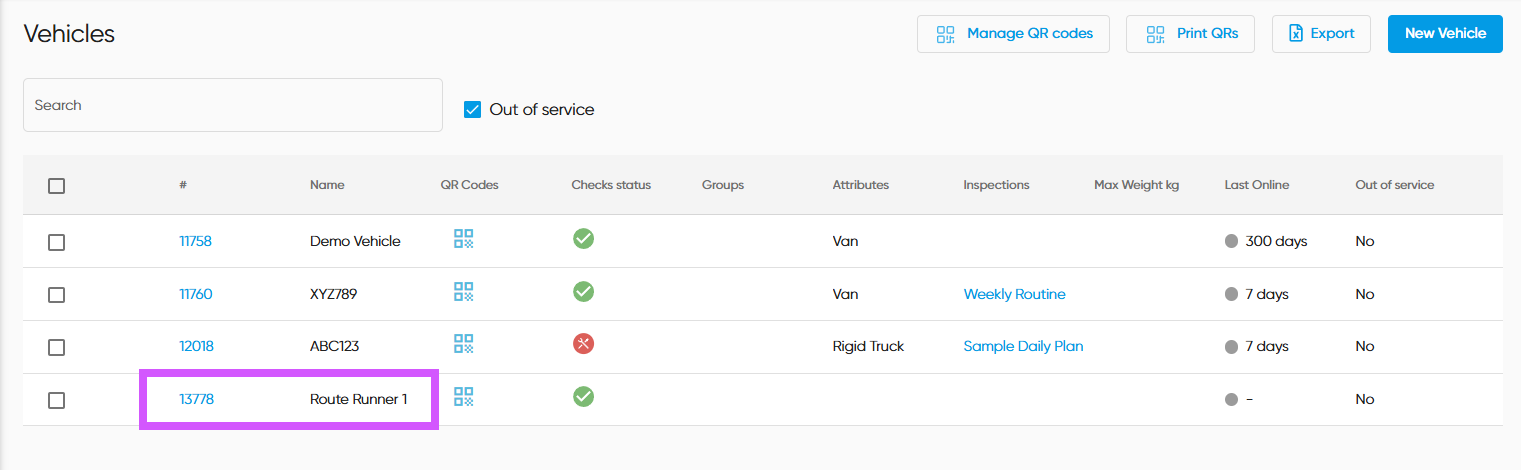The width and height of the screenshot is (1521, 470).
Task: Check the row checkbox for ABC123
Action: tap(57, 347)
